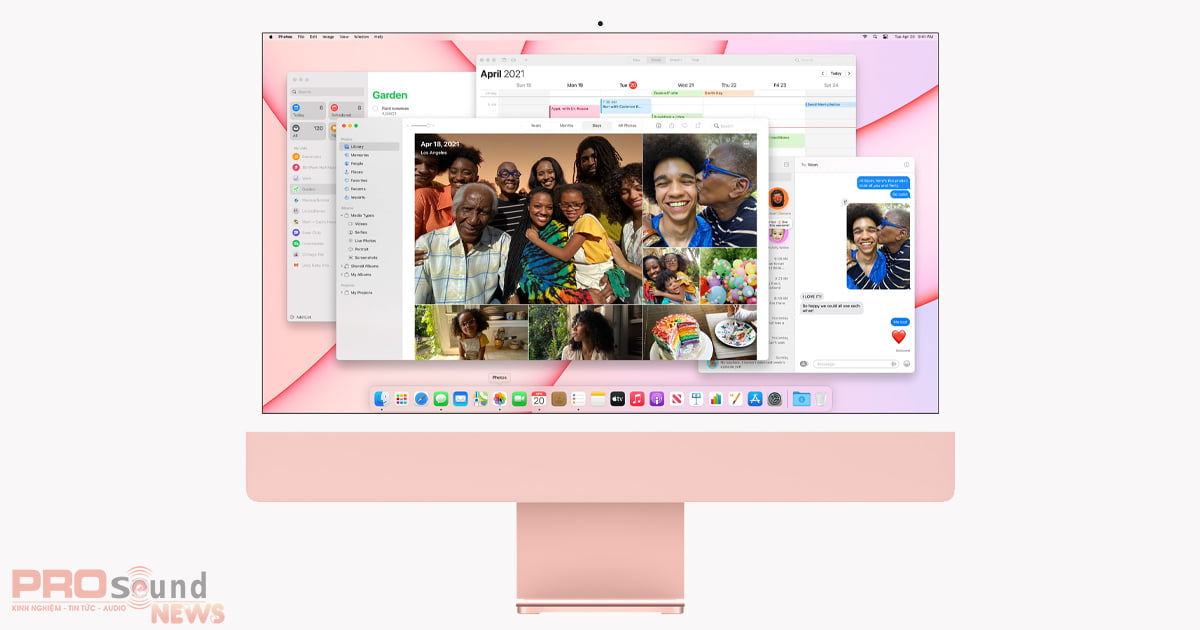The width and height of the screenshot is (1200, 630).
Task: Switch Photos view to Months
Action: (566, 126)
